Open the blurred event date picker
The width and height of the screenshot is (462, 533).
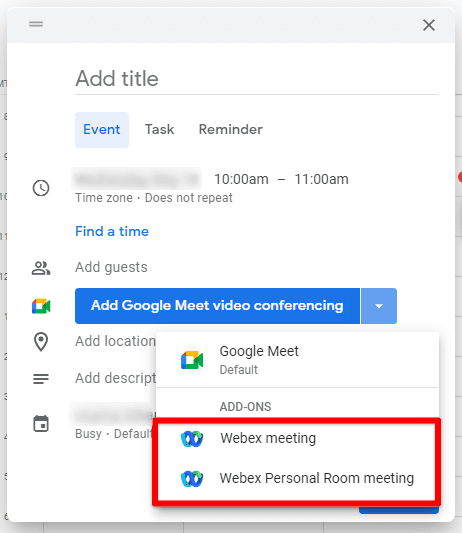(137, 178)
